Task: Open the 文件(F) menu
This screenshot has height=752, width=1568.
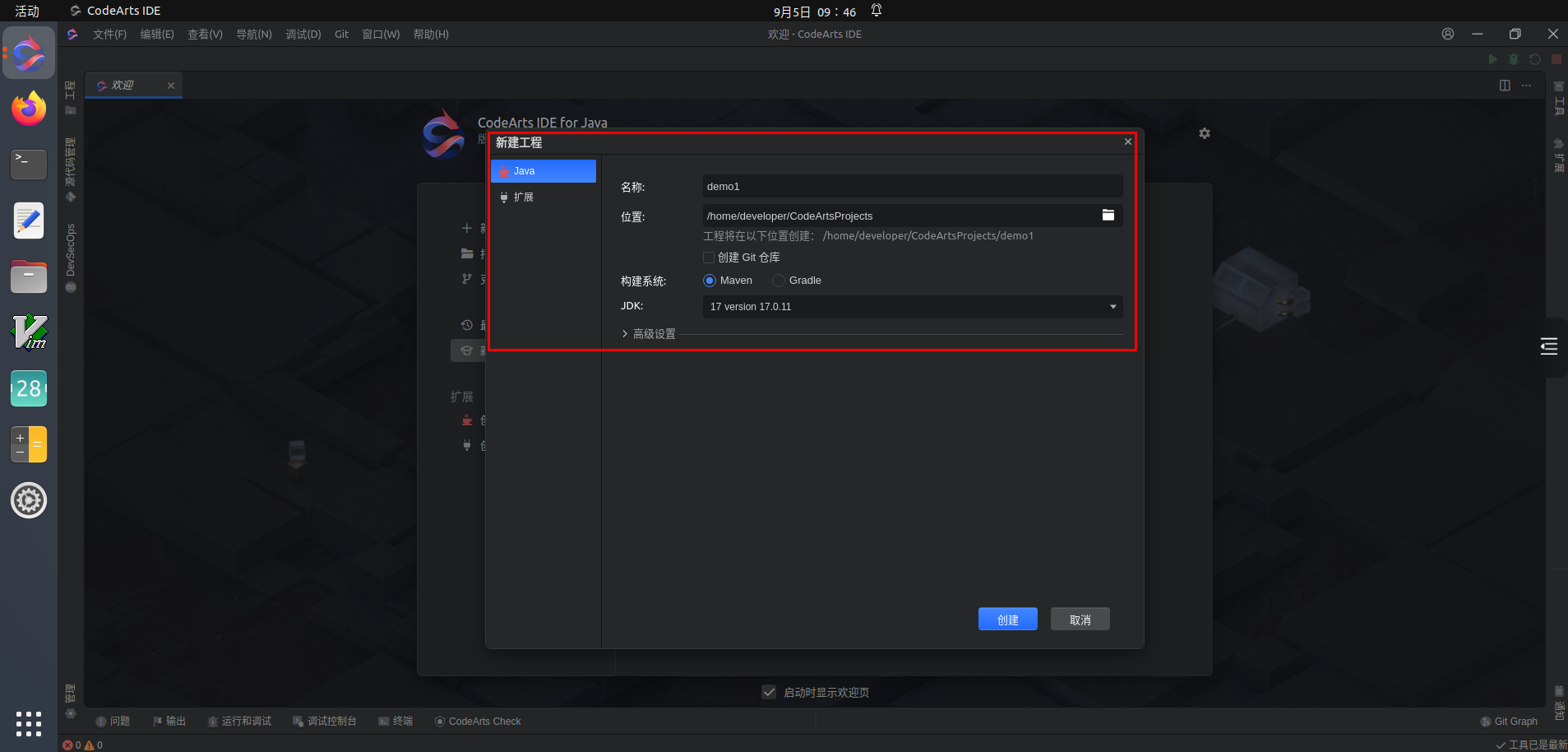Action: point(109,35)
